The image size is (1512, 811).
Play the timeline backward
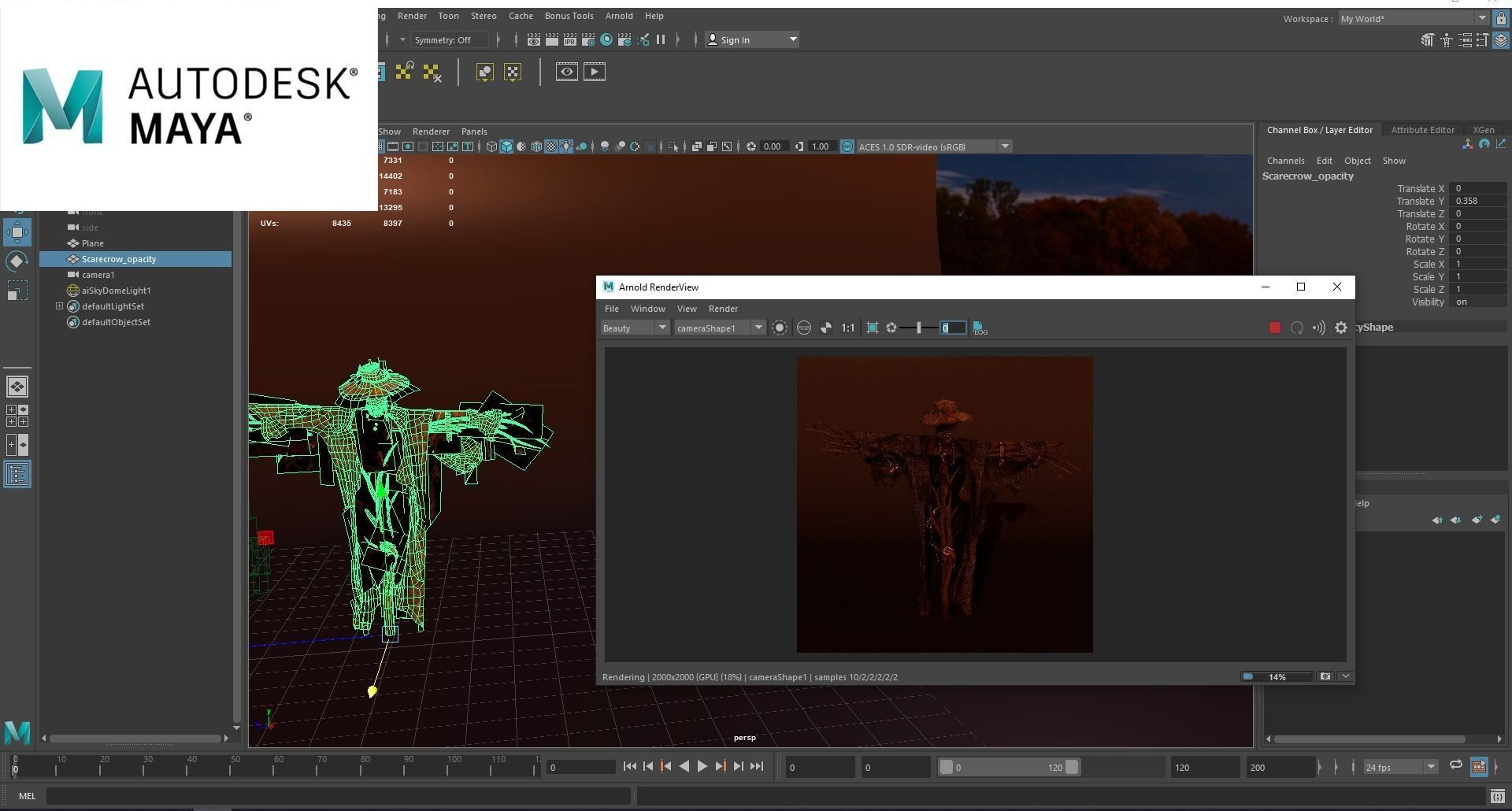click(684, 766)
